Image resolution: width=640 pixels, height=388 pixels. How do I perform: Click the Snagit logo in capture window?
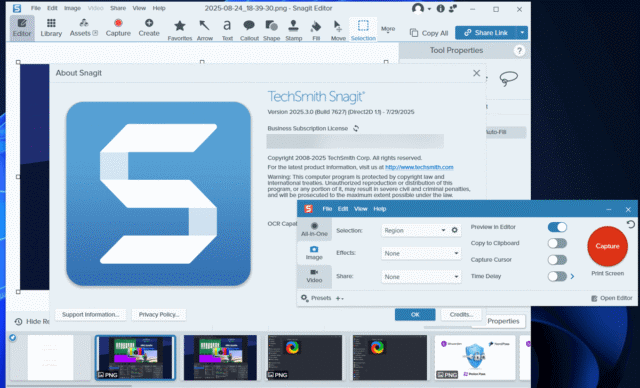(x=308, y=209)
